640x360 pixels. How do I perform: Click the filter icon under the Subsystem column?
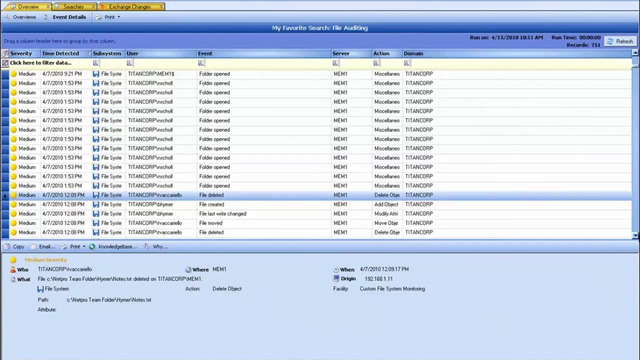[96, 63]
